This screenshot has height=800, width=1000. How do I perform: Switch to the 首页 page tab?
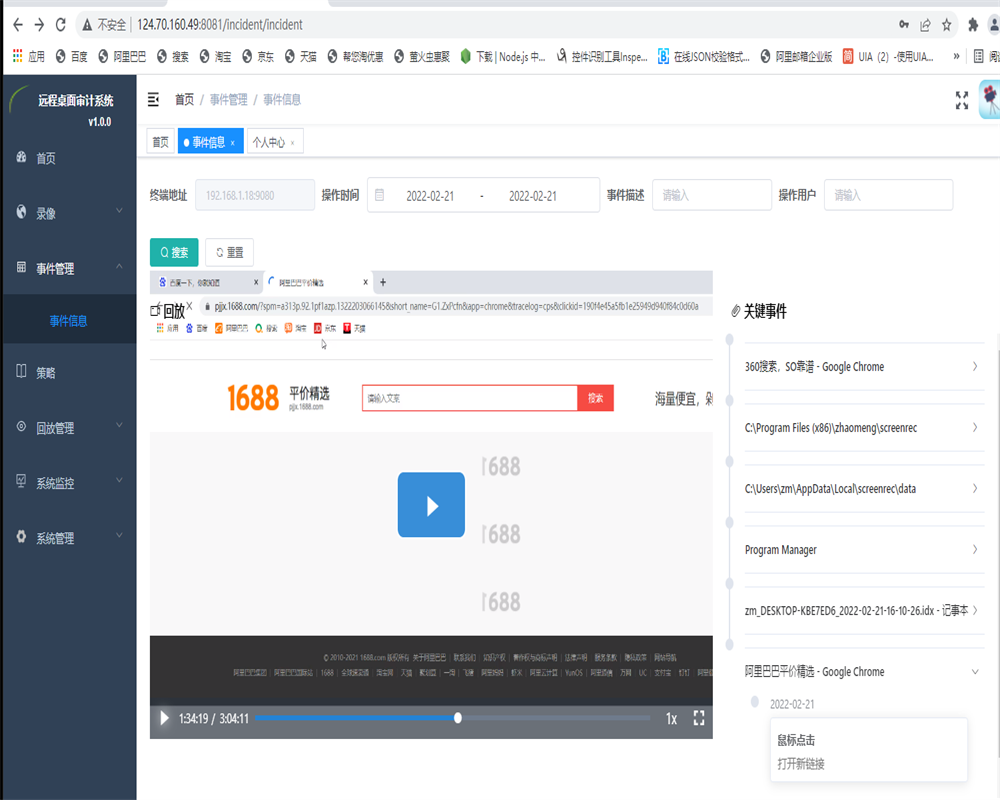160,143
